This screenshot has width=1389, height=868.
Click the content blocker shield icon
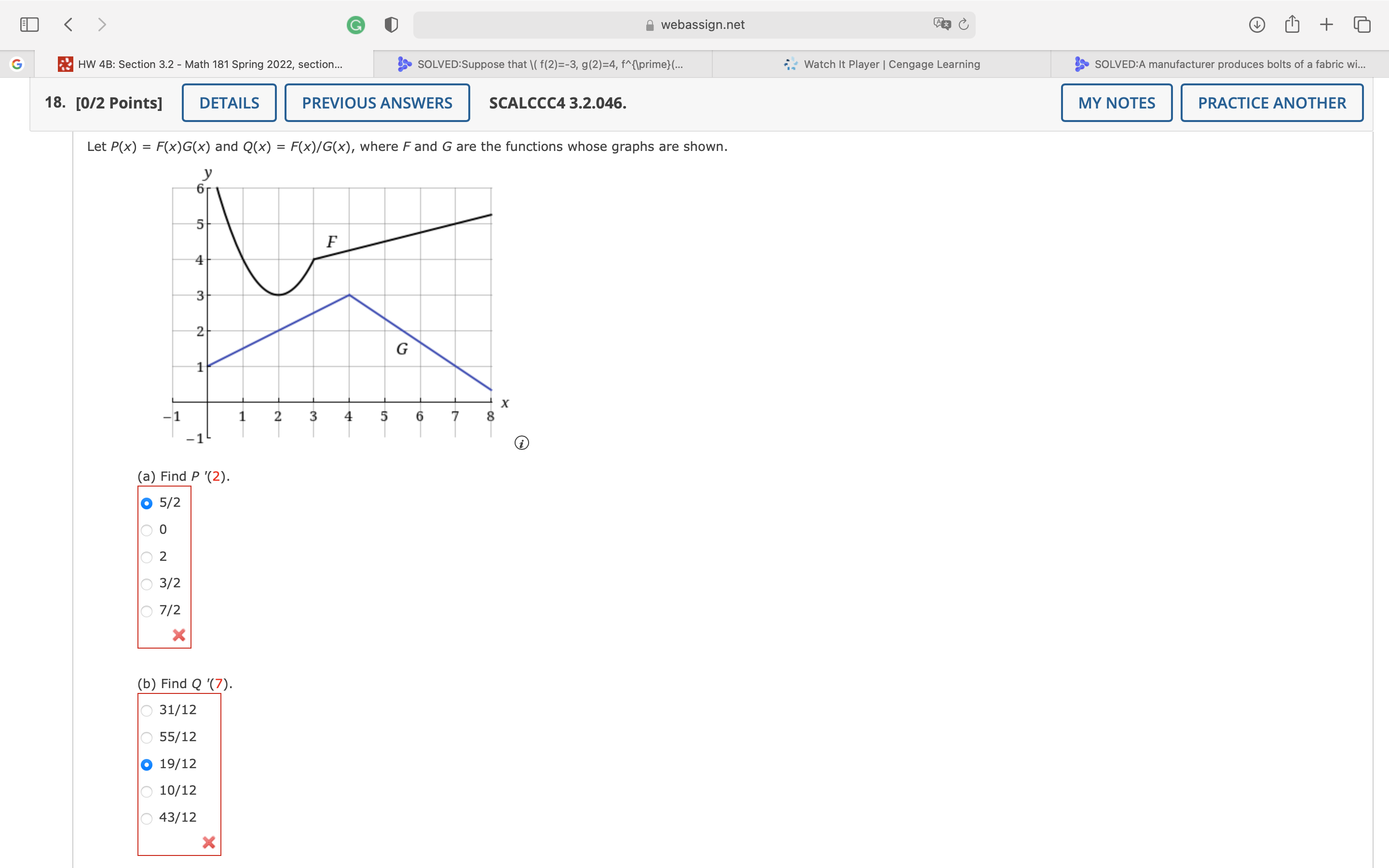coord(391,24)
